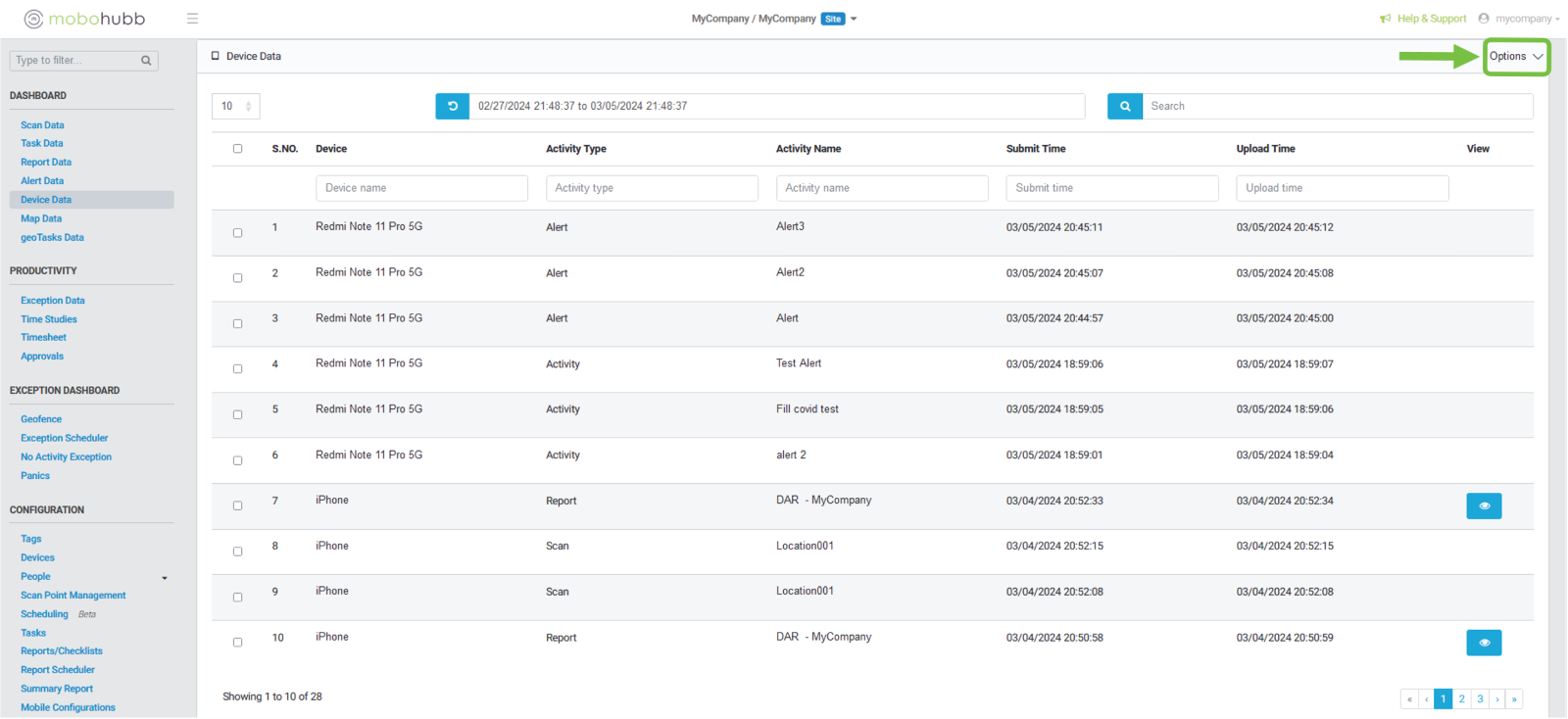Image resolution: width=1568 pixels, height=719 pixels.
Task: Expand the MyCompany site selector dropdown
Action: point(854,19)
